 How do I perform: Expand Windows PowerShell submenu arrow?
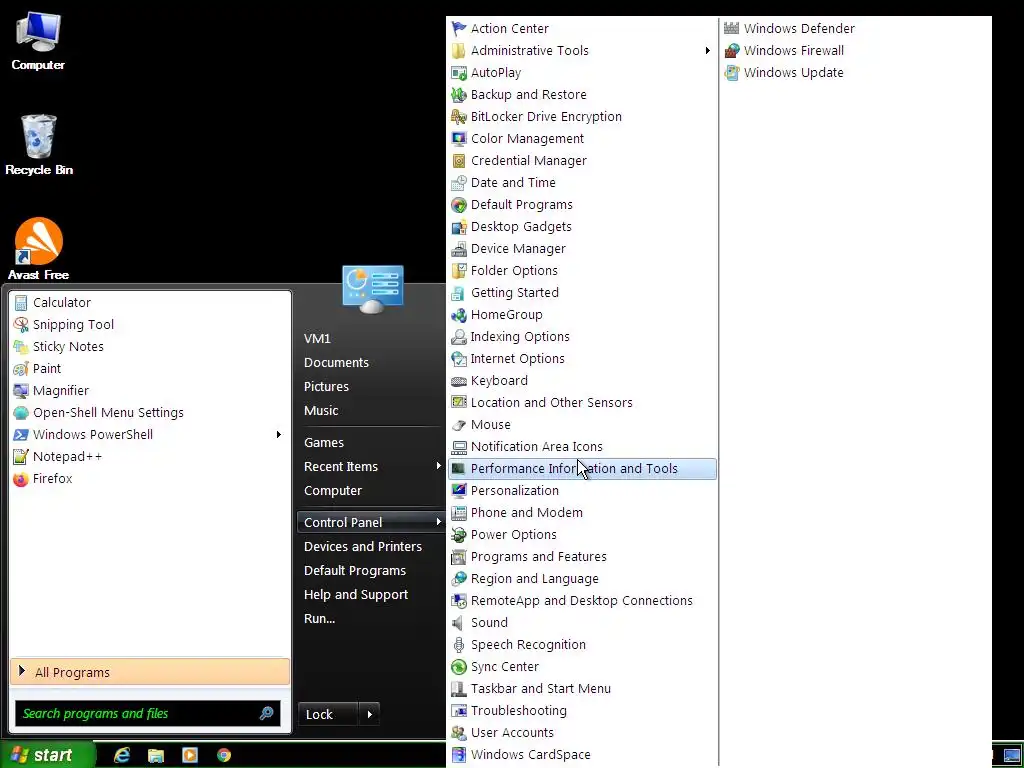click(x=279, y=434)
